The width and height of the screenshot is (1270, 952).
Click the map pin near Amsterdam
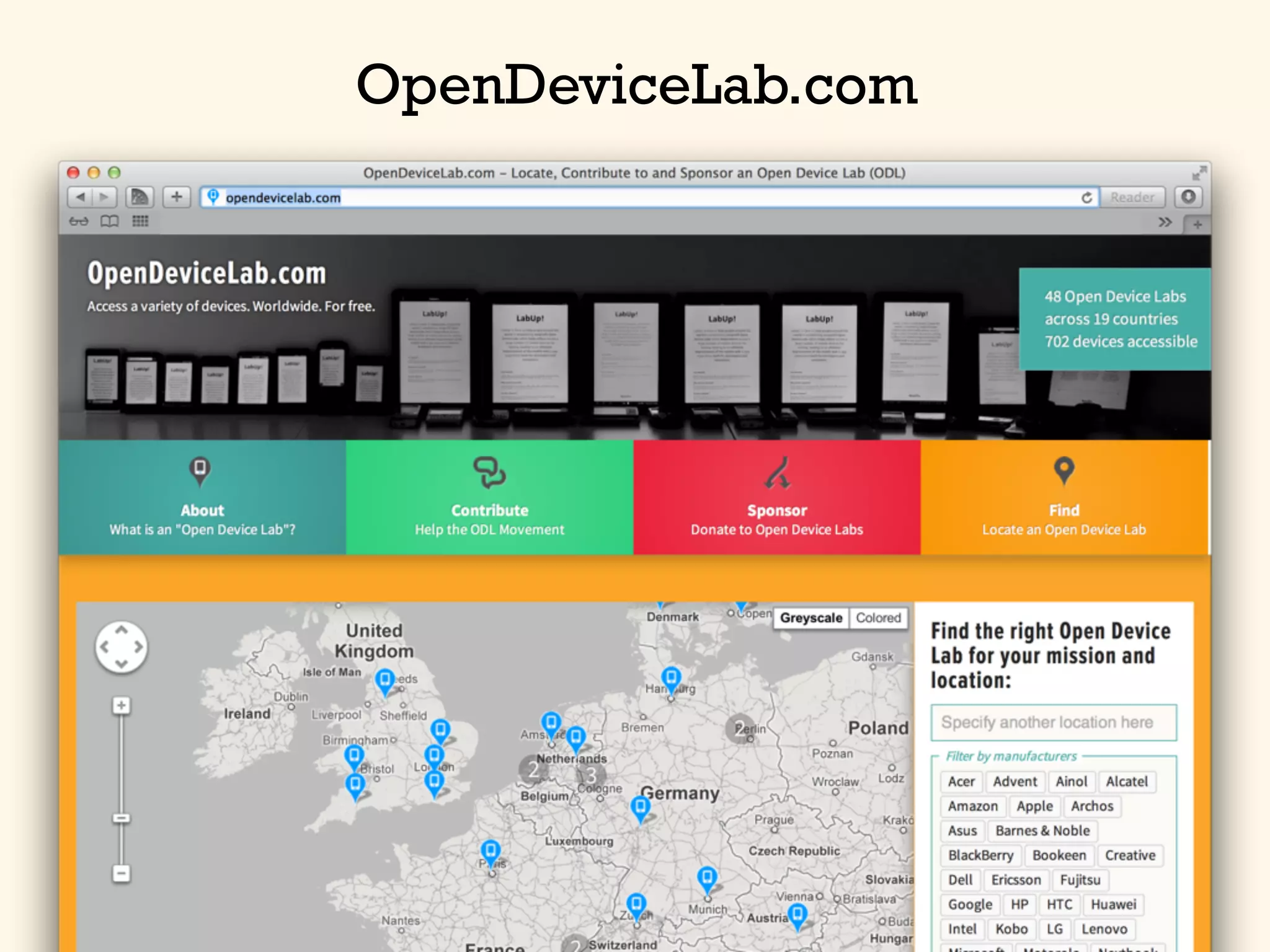click(x=551, y=725)
